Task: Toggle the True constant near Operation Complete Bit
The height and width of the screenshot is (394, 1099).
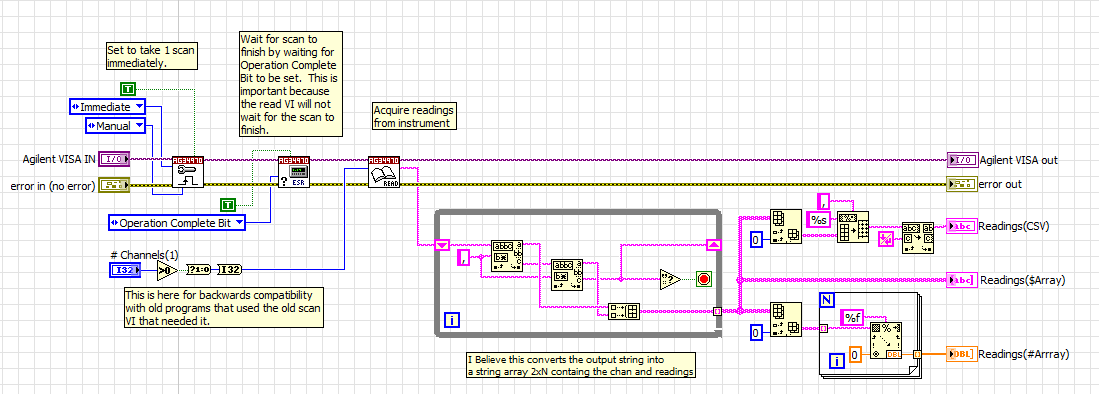Action: pos(228,205)
